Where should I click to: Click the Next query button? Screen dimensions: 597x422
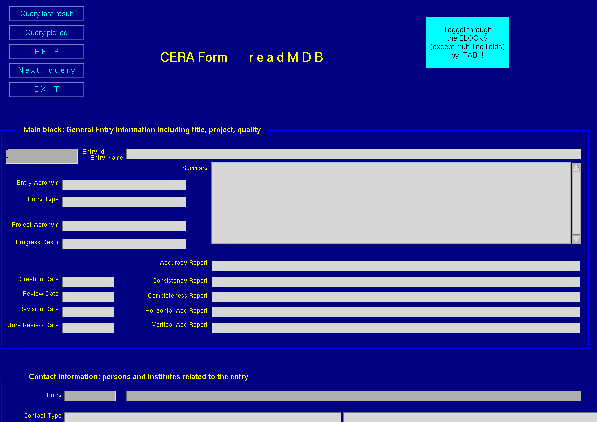click(46, 70)
